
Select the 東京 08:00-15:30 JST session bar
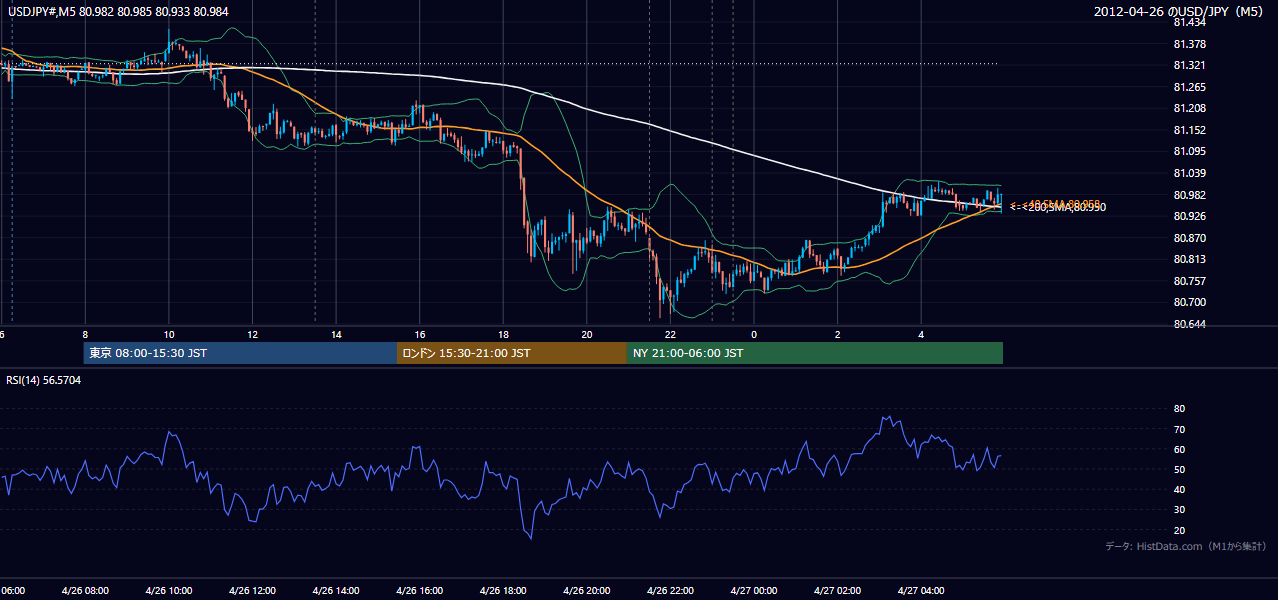pos(241,353)
